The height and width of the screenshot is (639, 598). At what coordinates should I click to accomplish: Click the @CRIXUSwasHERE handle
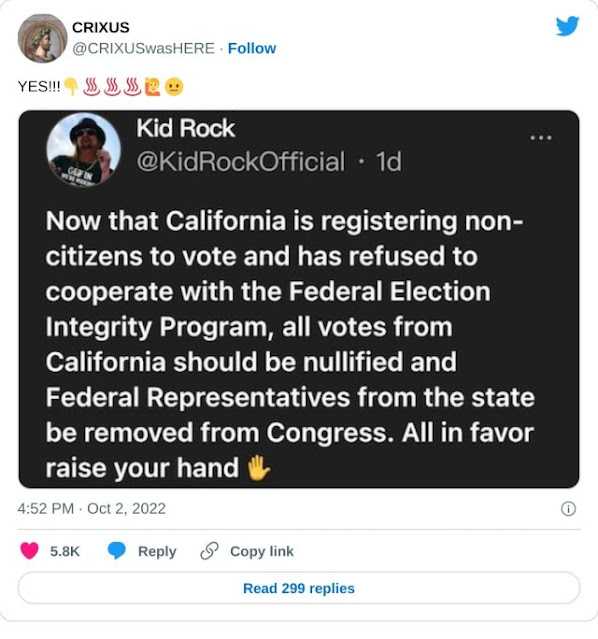(x=143, y=48)
